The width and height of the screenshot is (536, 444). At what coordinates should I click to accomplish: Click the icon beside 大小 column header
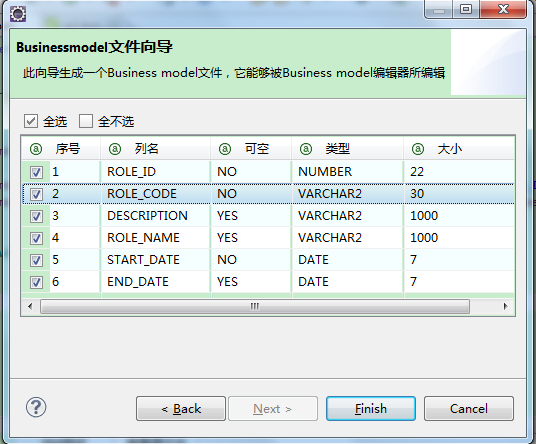[418, 149]
